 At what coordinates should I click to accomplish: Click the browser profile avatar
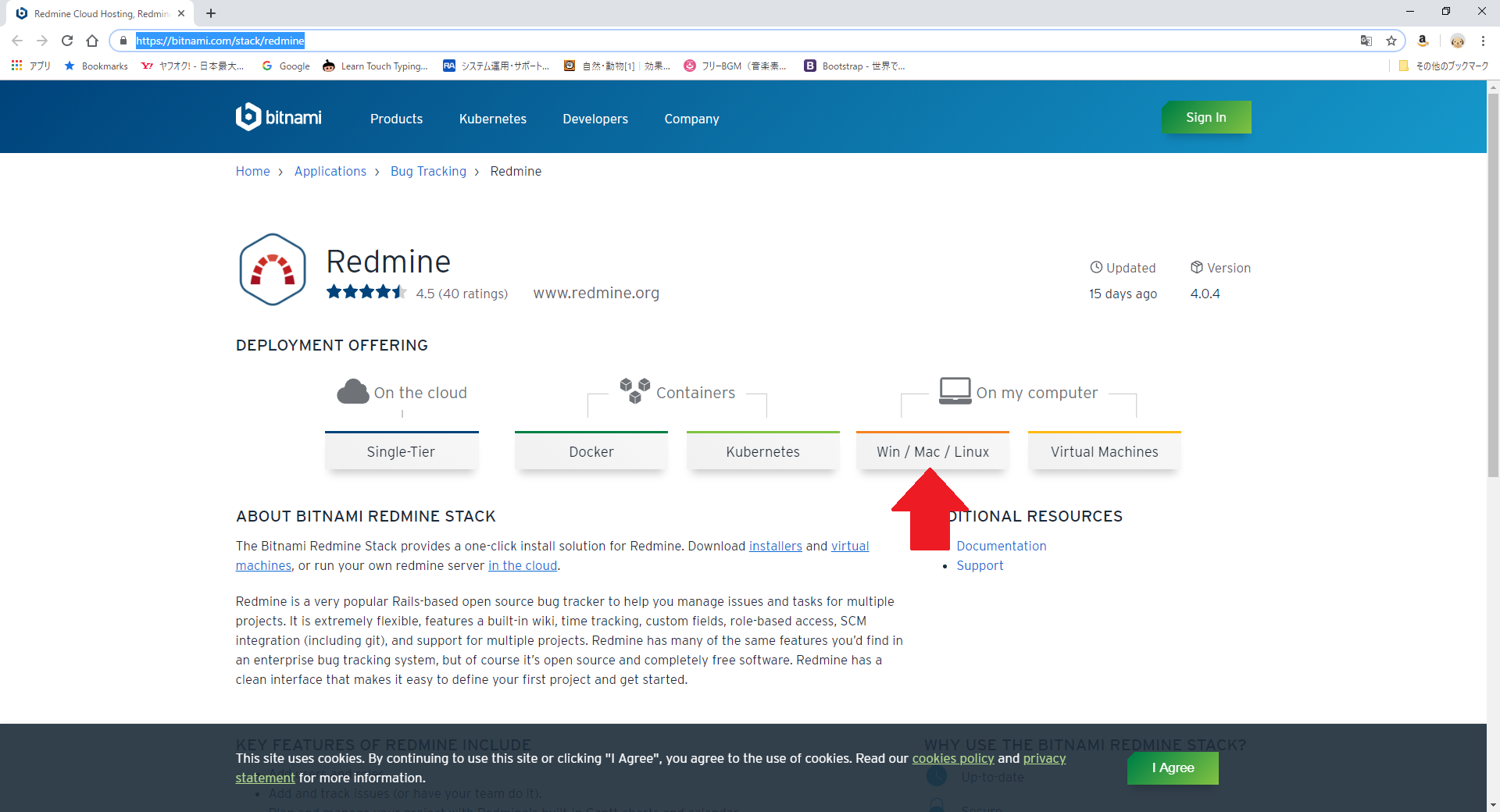[1458, 41]
